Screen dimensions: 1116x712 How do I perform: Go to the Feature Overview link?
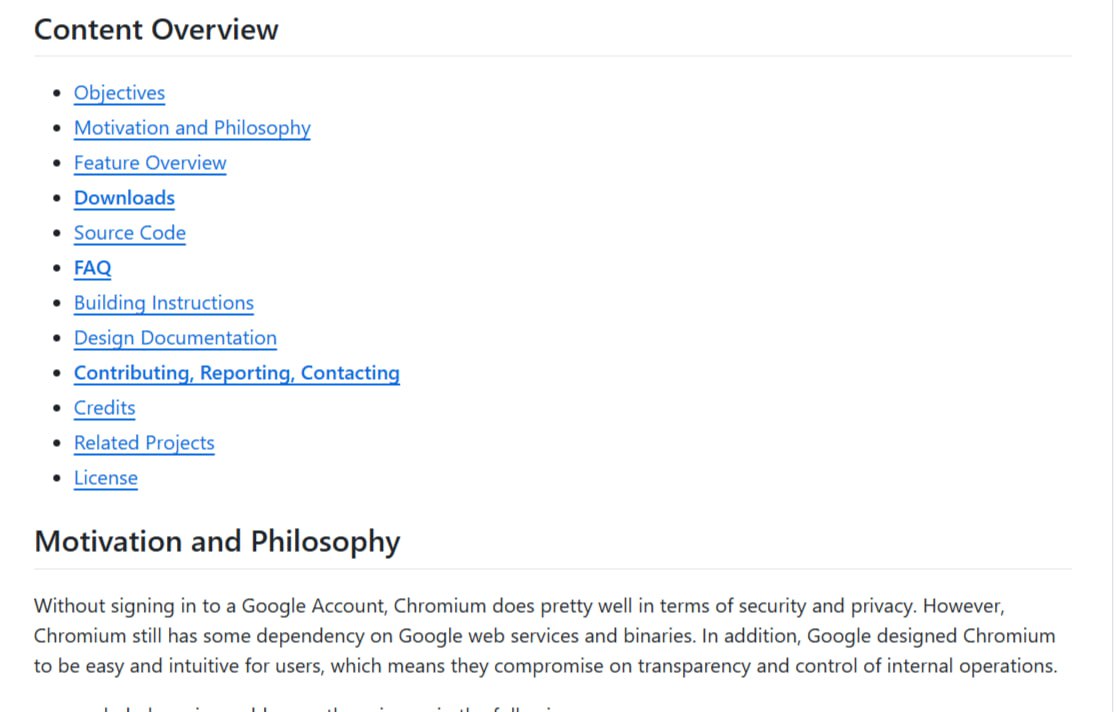point(150,163)
